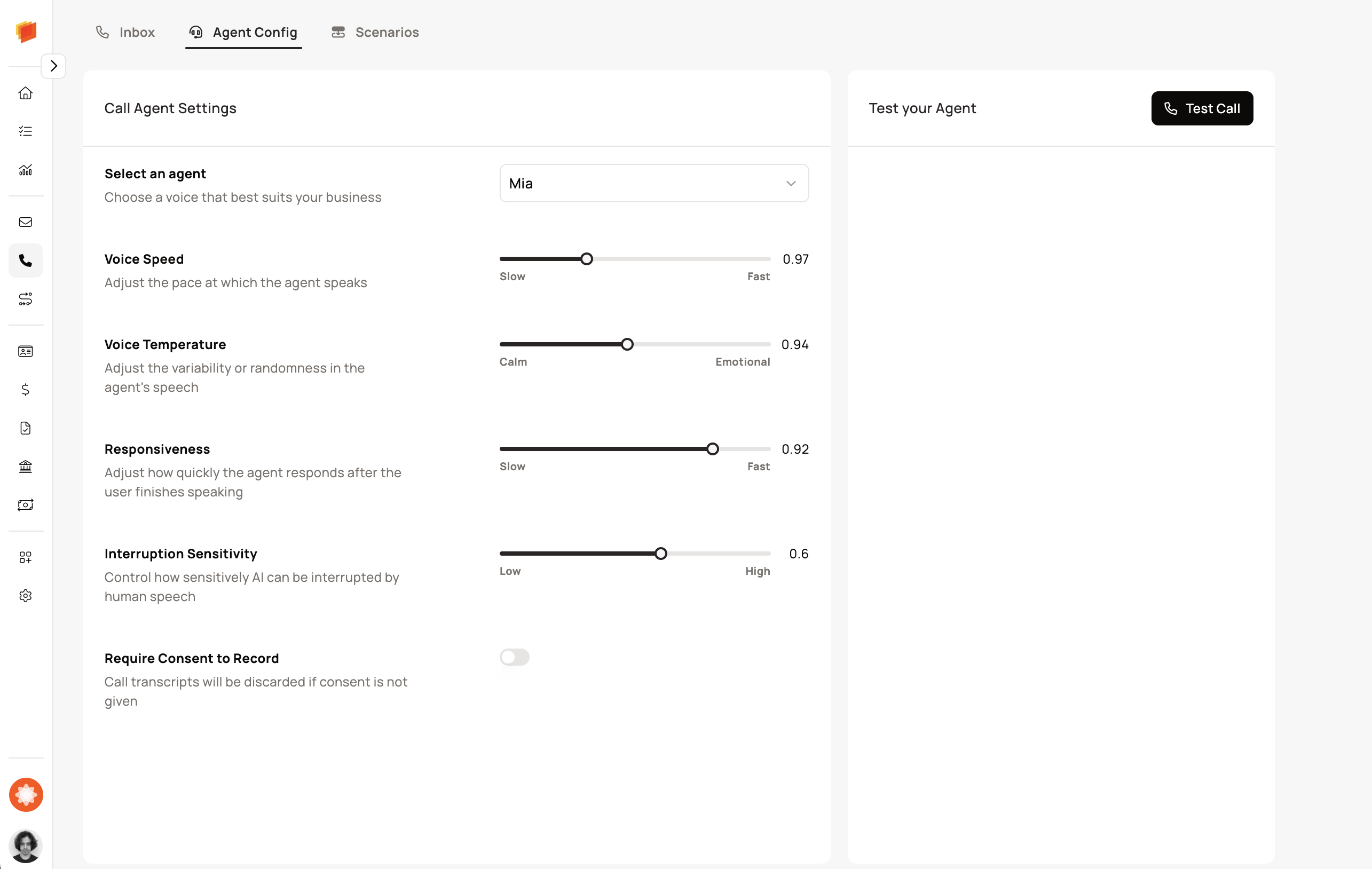This screenshot has height=869, width=1372.
Task: Open the analytics chart icon in sidebar
Action: pos(26,170)
